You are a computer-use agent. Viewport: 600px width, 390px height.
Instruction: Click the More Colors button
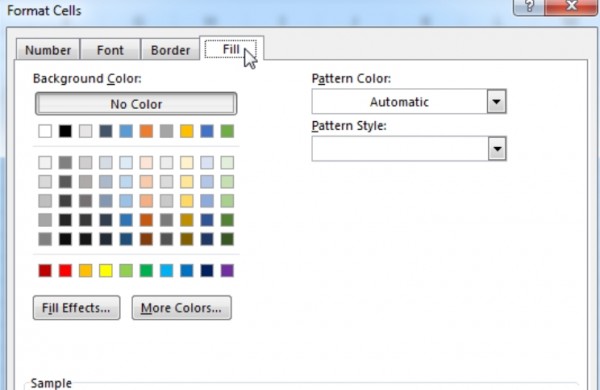click(181, 308)
